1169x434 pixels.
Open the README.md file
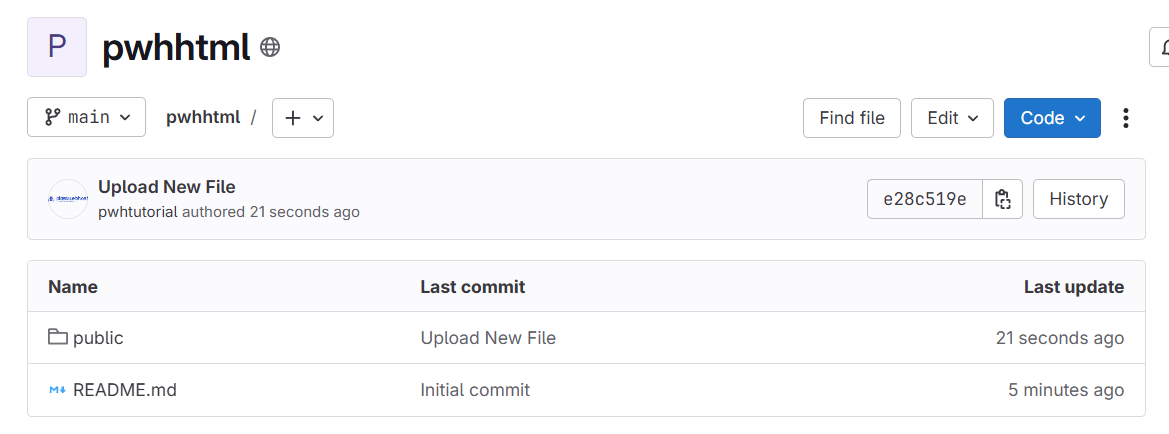point(125,389)
